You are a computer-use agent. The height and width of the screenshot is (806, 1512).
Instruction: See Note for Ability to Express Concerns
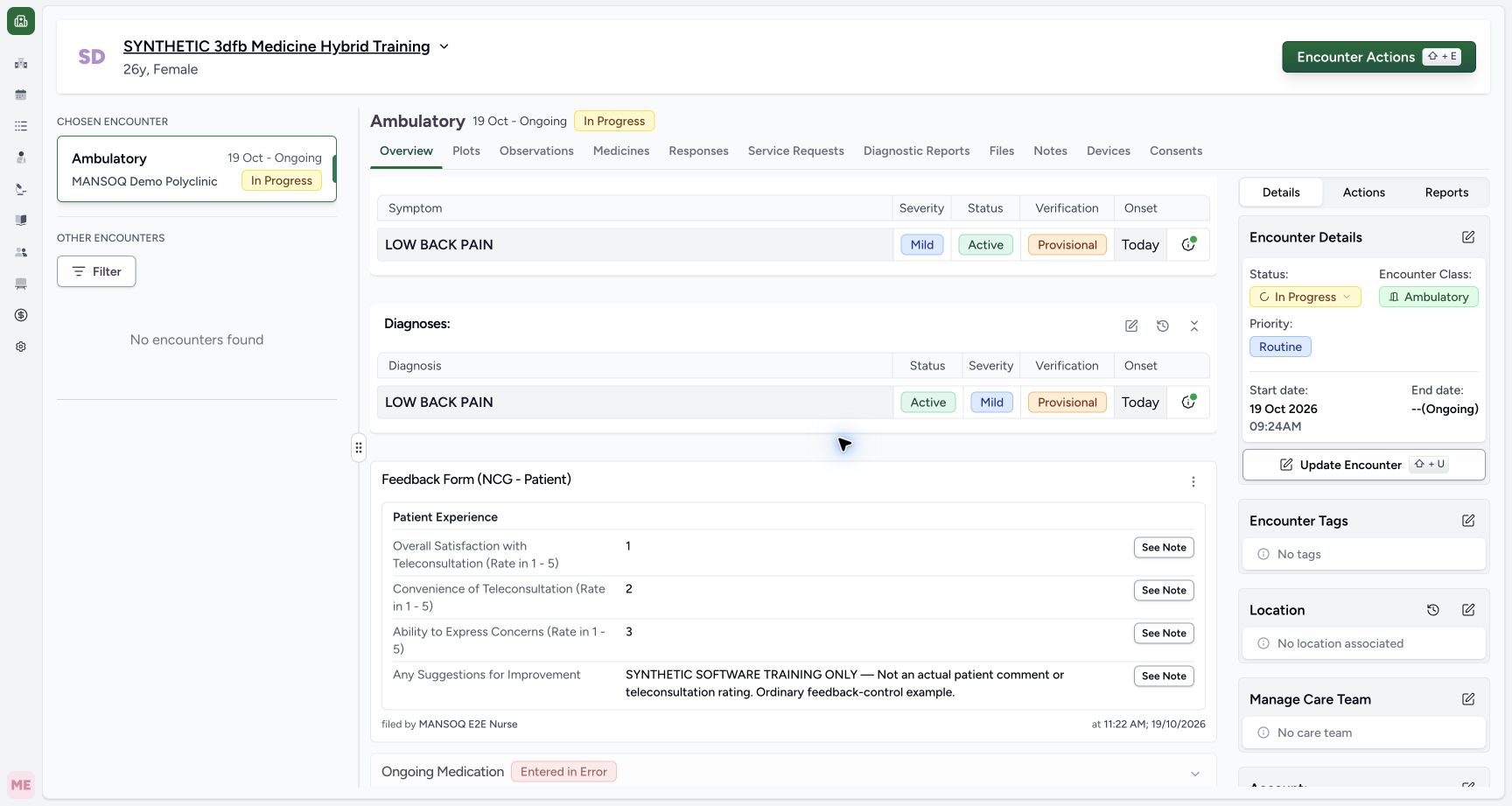pyautogui.click(x=1164, y=634)
